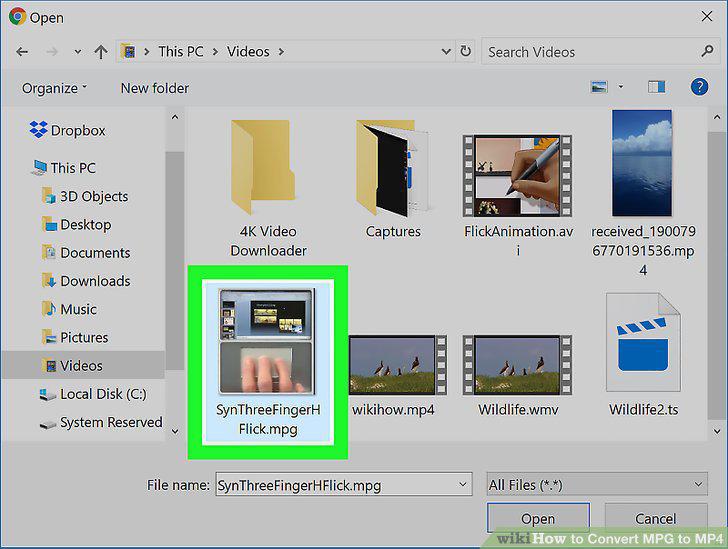The height and width of the screenshot is (549, 728).
Task: Click the Cancel button
Action: [x=656, y=518]
